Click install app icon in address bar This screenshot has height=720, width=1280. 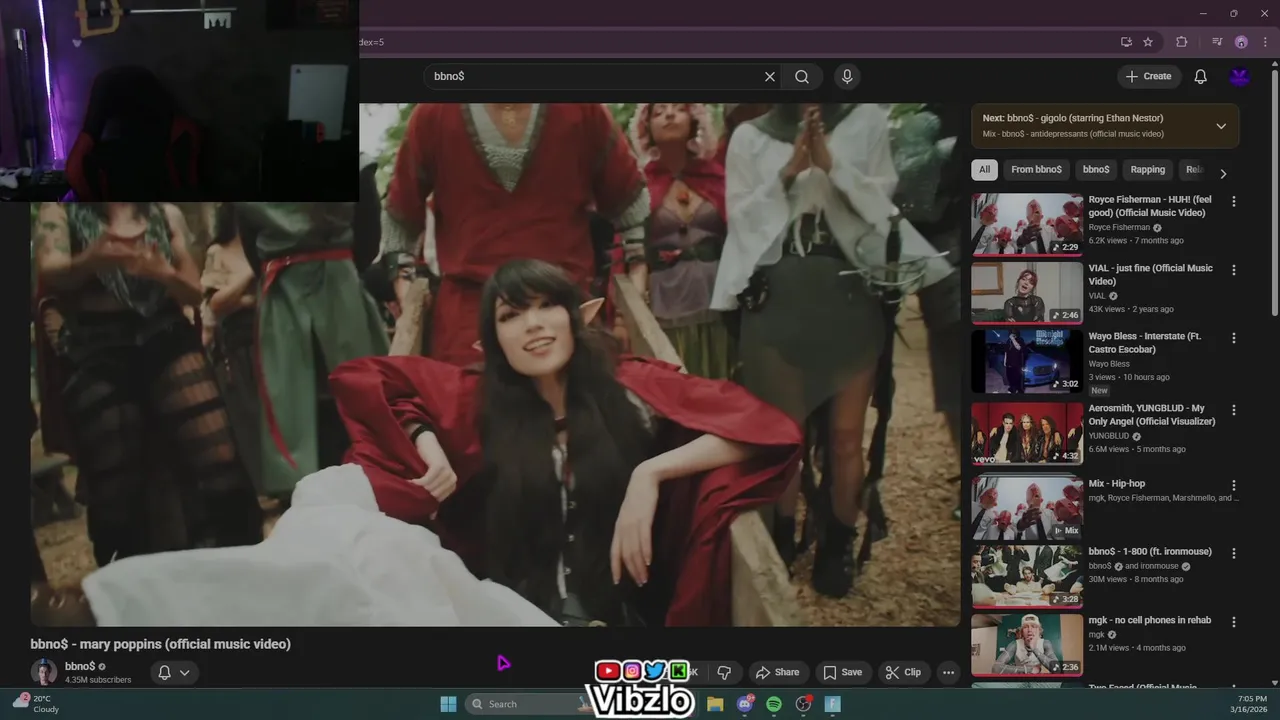1126,42
